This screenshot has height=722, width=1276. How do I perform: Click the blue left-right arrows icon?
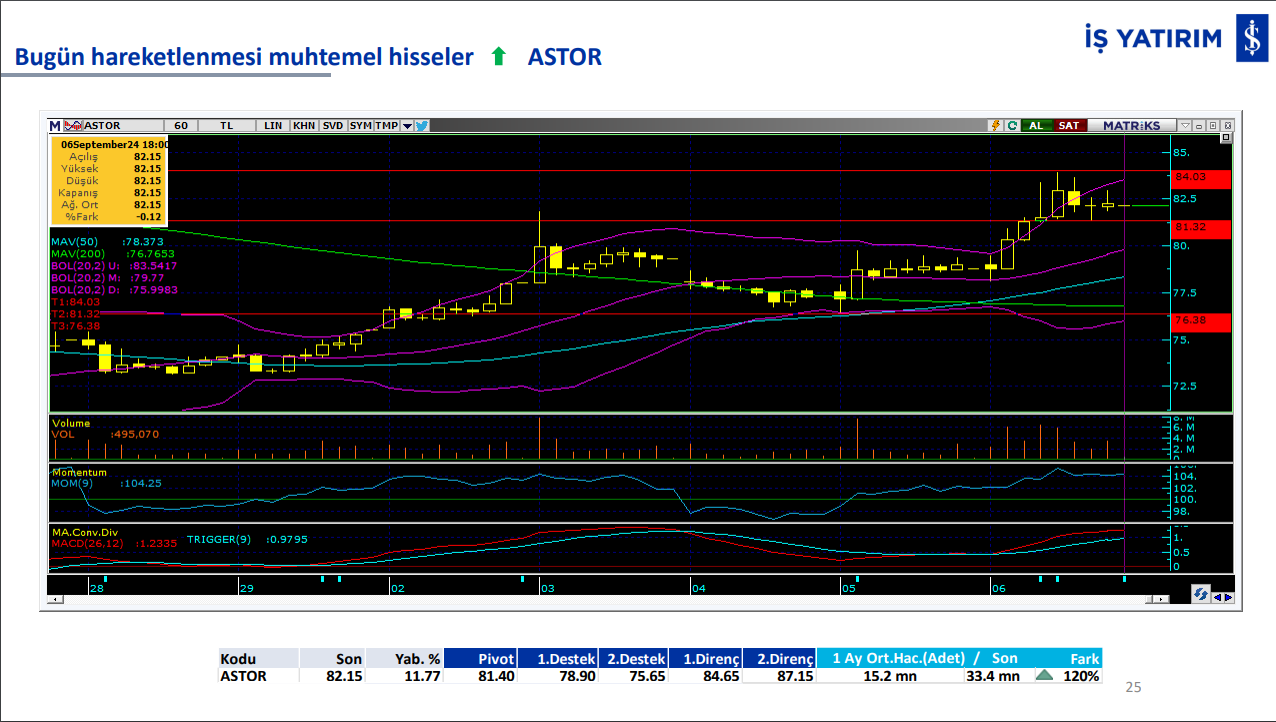click(1222, 596)
